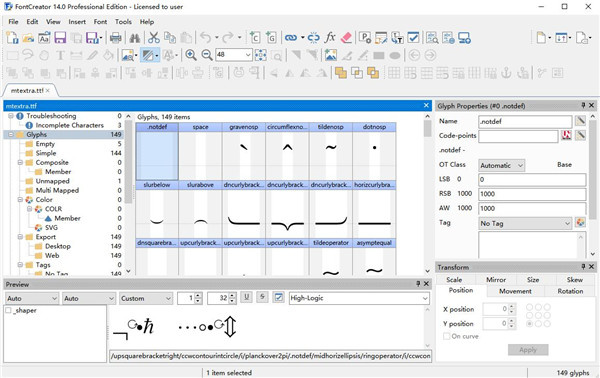Click the color tag icon beside Tag dropdown
The height and width of the screenshot is (378, 600).
(x=580, y=223)
